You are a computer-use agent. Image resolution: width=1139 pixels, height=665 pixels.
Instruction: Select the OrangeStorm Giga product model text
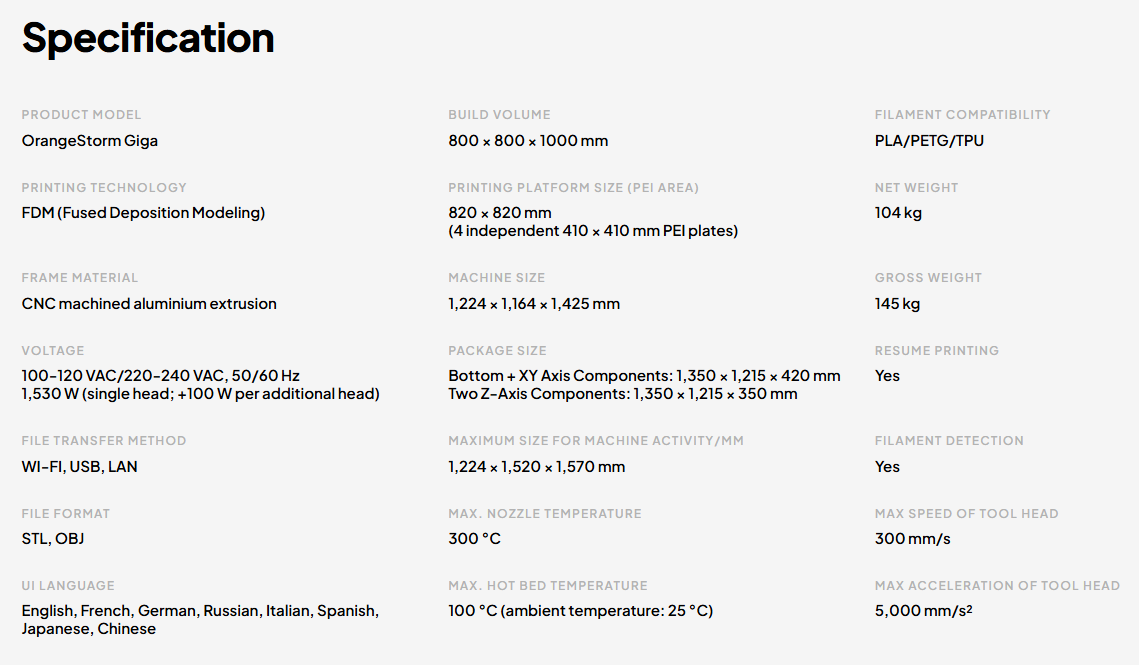pyautogui.click(x=89, y=141)
